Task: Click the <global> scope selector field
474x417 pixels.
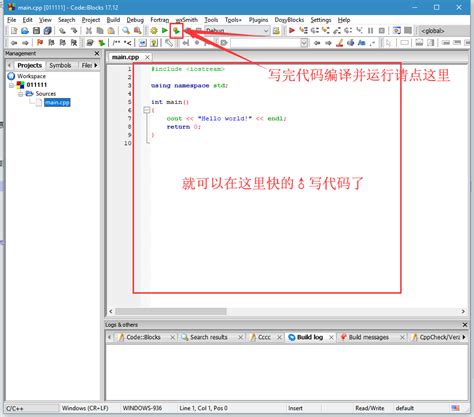Action: coord(443,31)
